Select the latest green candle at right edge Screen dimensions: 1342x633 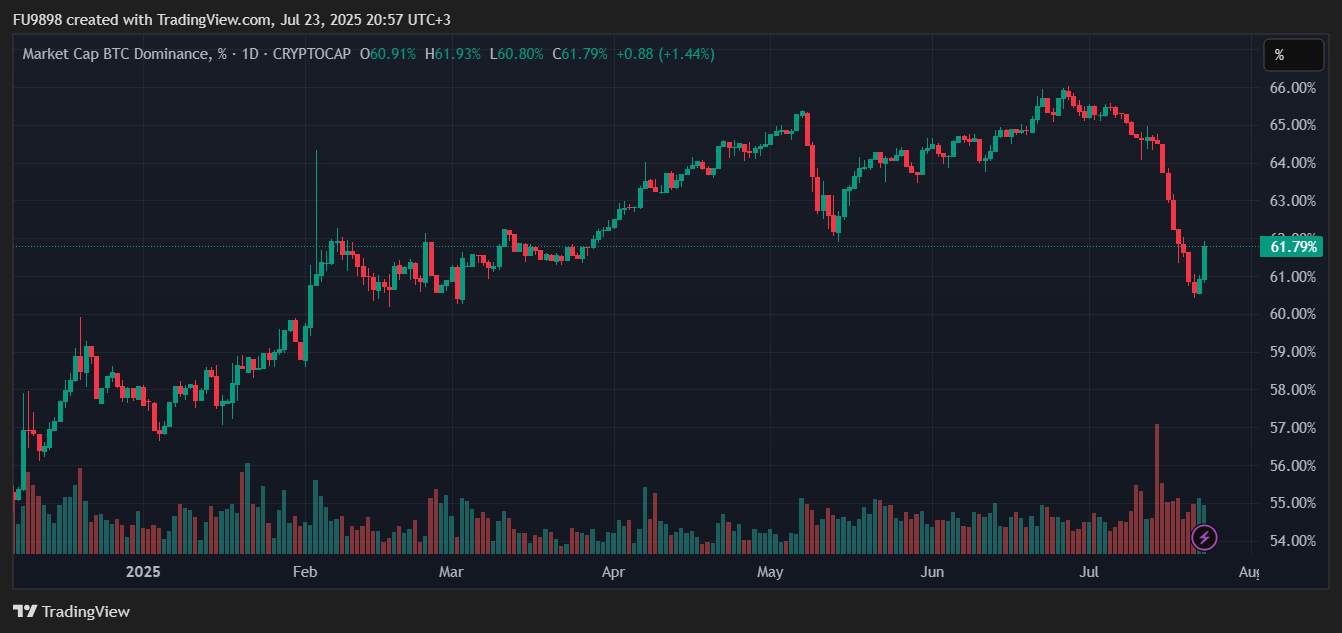click(1205, 262)
